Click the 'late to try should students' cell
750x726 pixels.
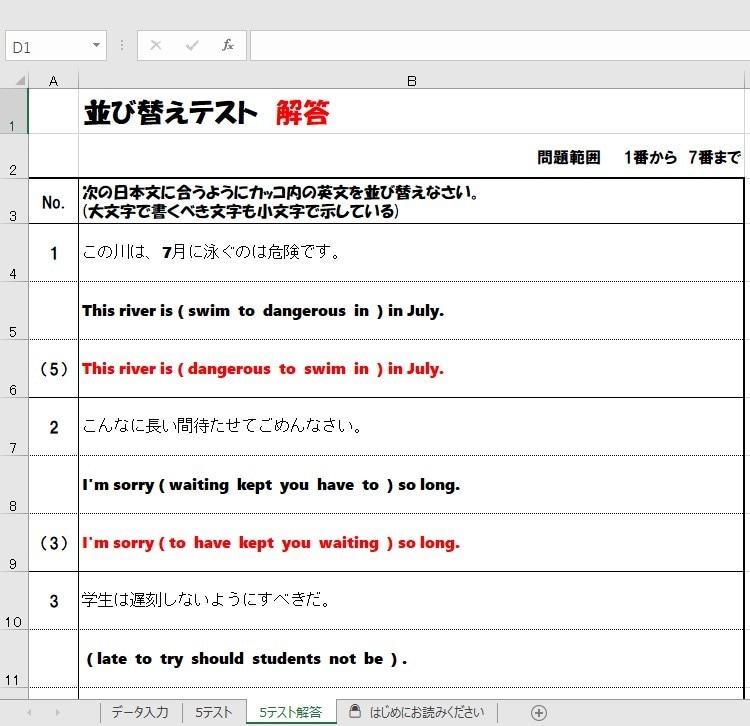pos(411,659)
